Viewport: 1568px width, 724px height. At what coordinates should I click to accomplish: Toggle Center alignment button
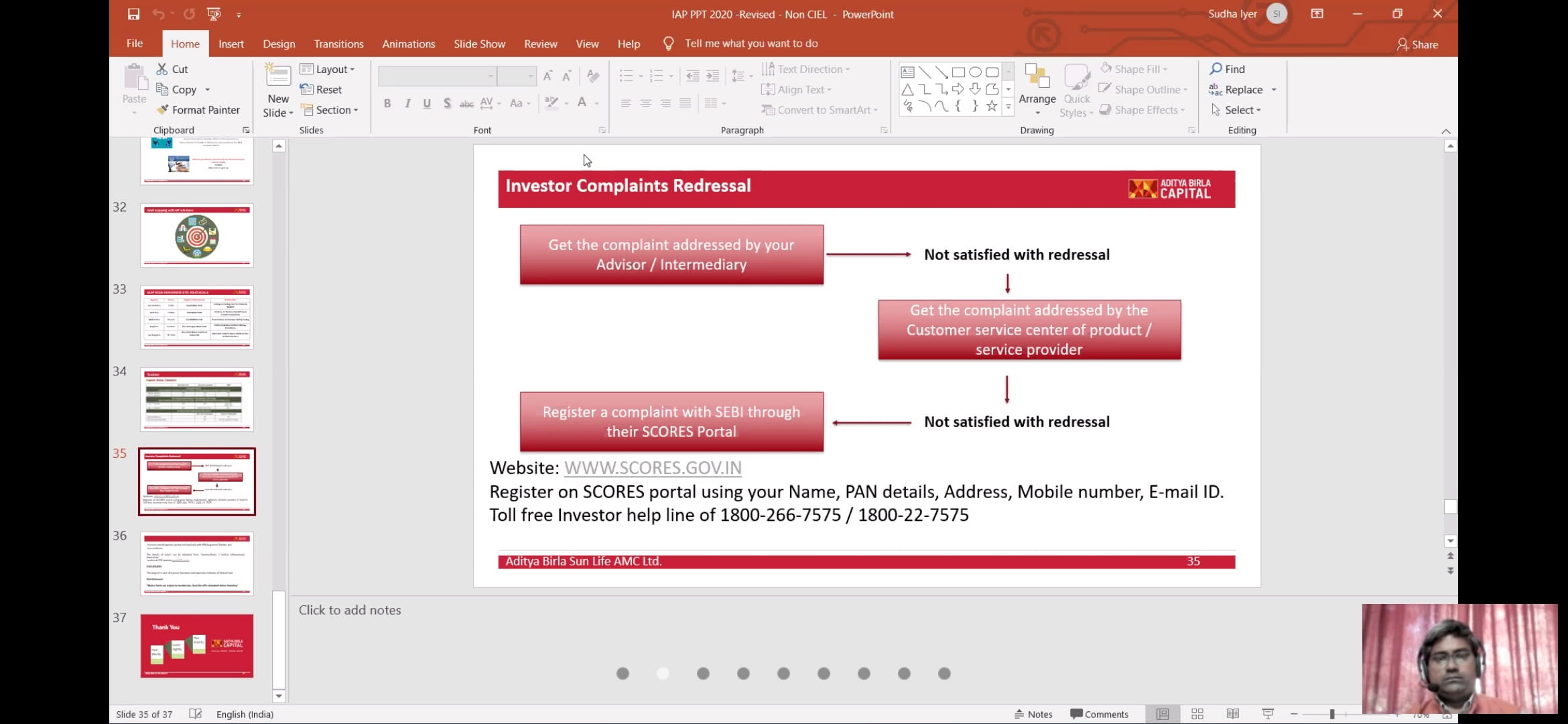(x=646, y=103)
